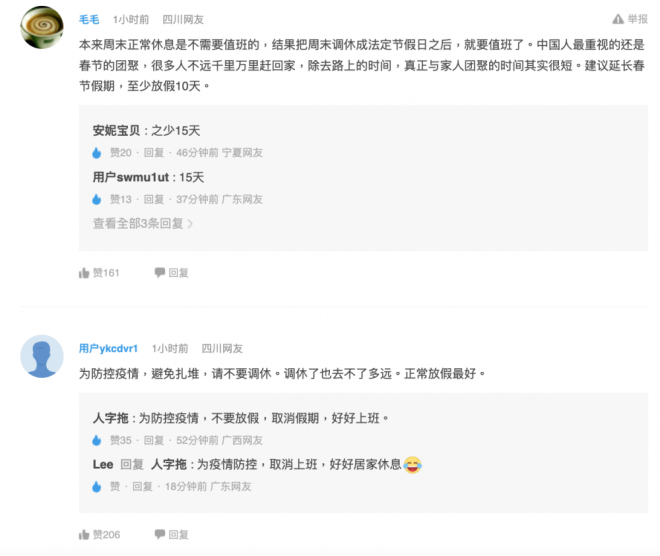The height and width of the screenshot is (556, 660).
Task: Click the reply bubble under 毛毛's comment
Action: coord(171,273)
